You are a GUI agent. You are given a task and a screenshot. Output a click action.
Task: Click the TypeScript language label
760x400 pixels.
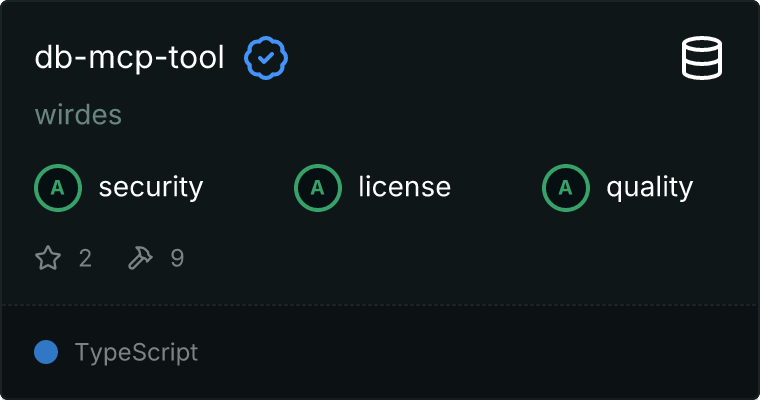[x=136, y=352]
